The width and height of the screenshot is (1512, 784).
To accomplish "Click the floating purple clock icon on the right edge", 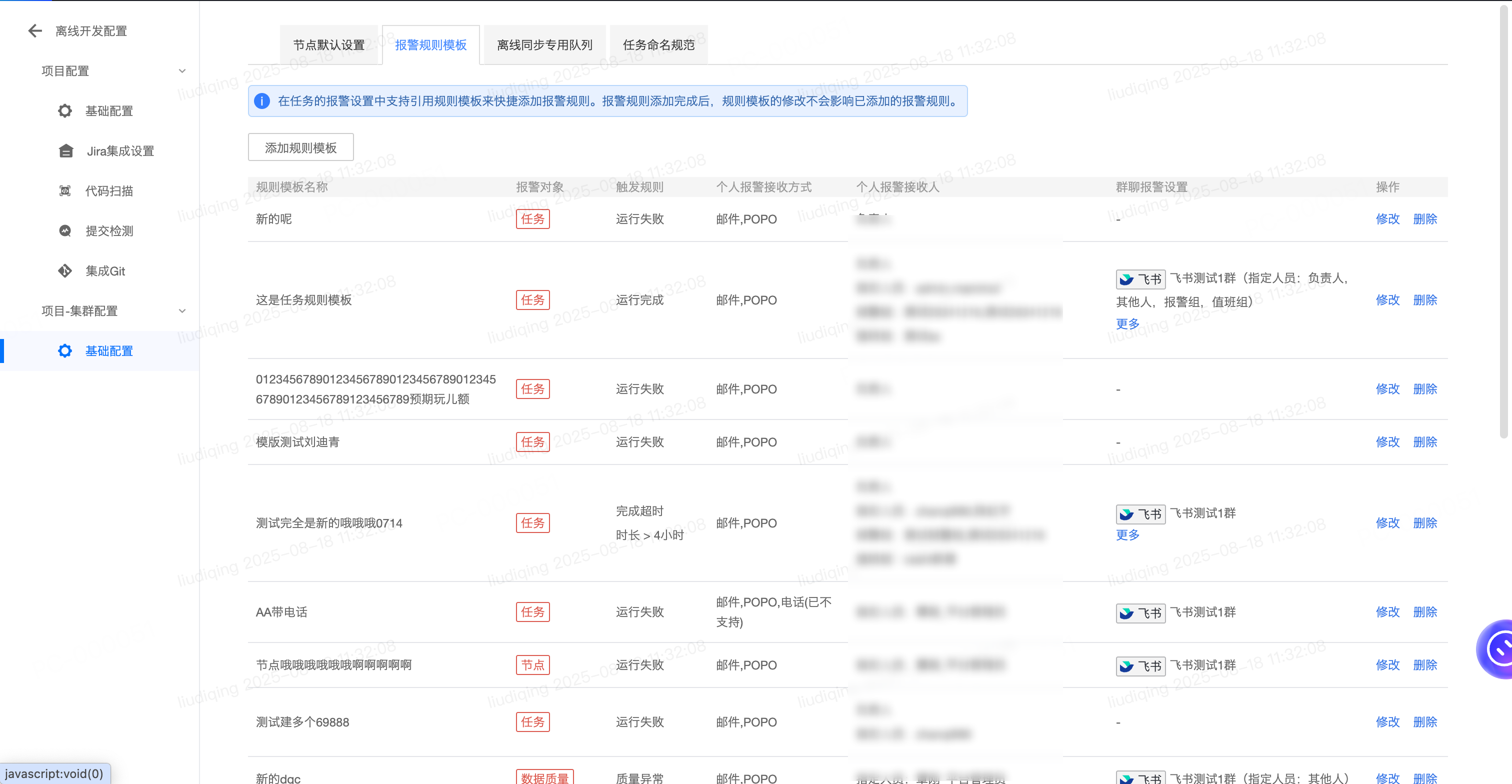I will [x=1499, y=649].
